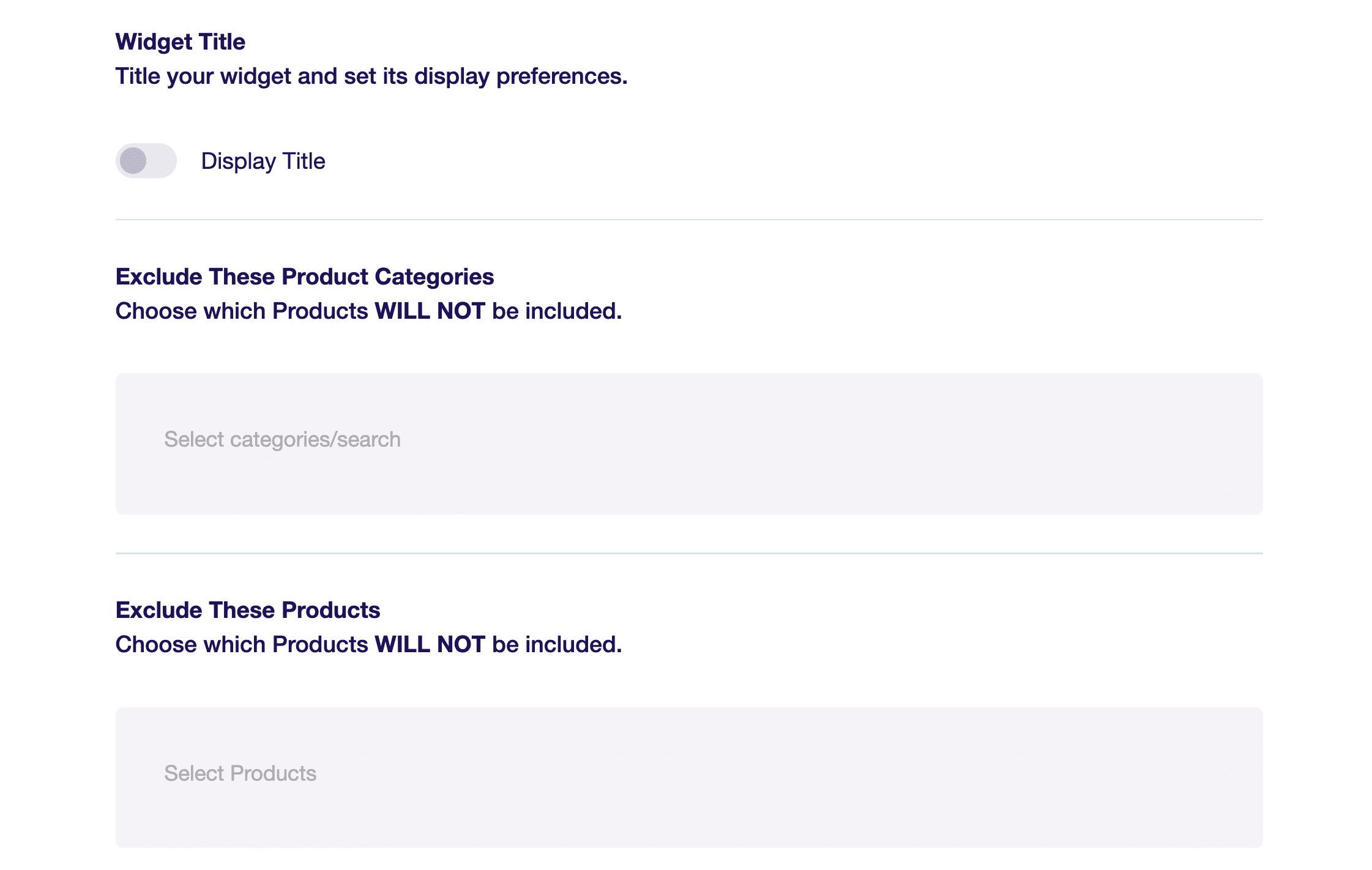This screenshot has width=1372, height=870.
Task: Open the Select Products dropdown
Action: click(689, 777)
